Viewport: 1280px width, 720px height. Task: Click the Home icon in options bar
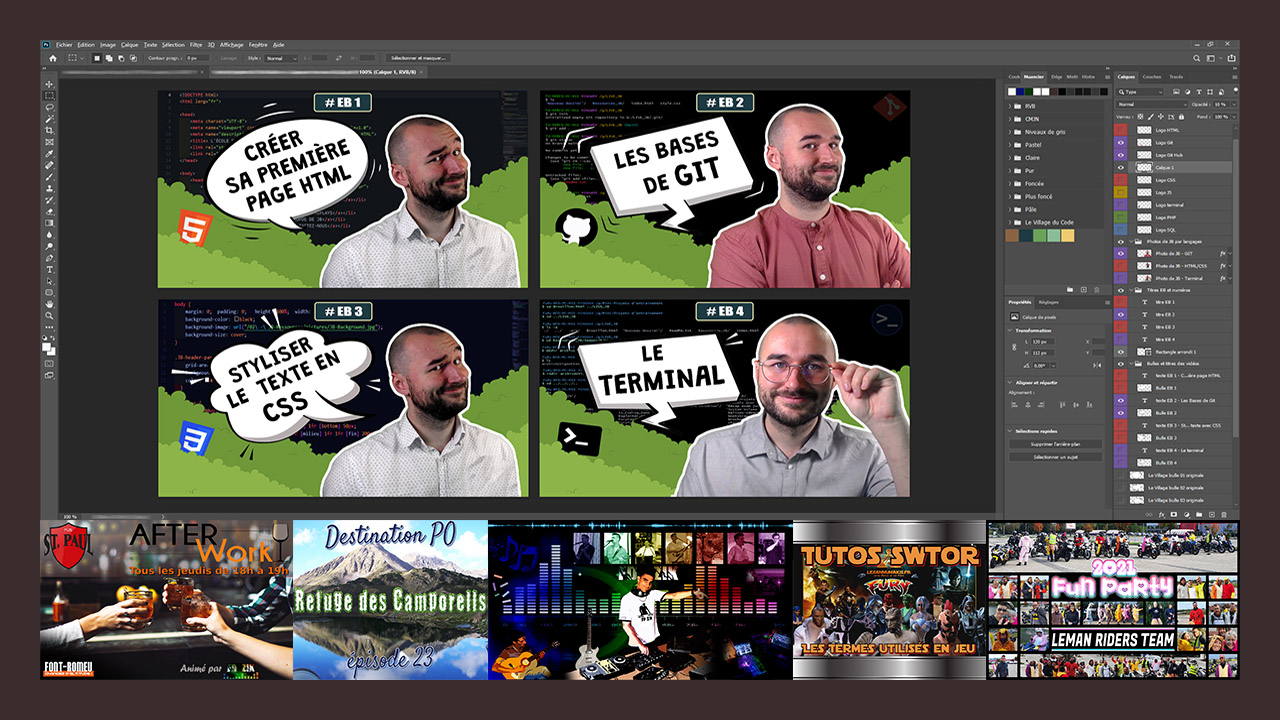[53, 58]
